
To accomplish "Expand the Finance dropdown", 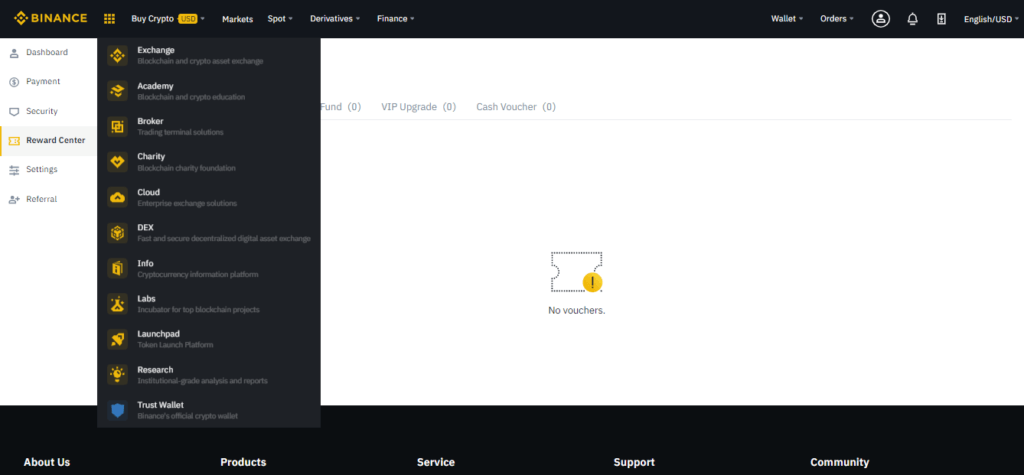I will point(395,19).
